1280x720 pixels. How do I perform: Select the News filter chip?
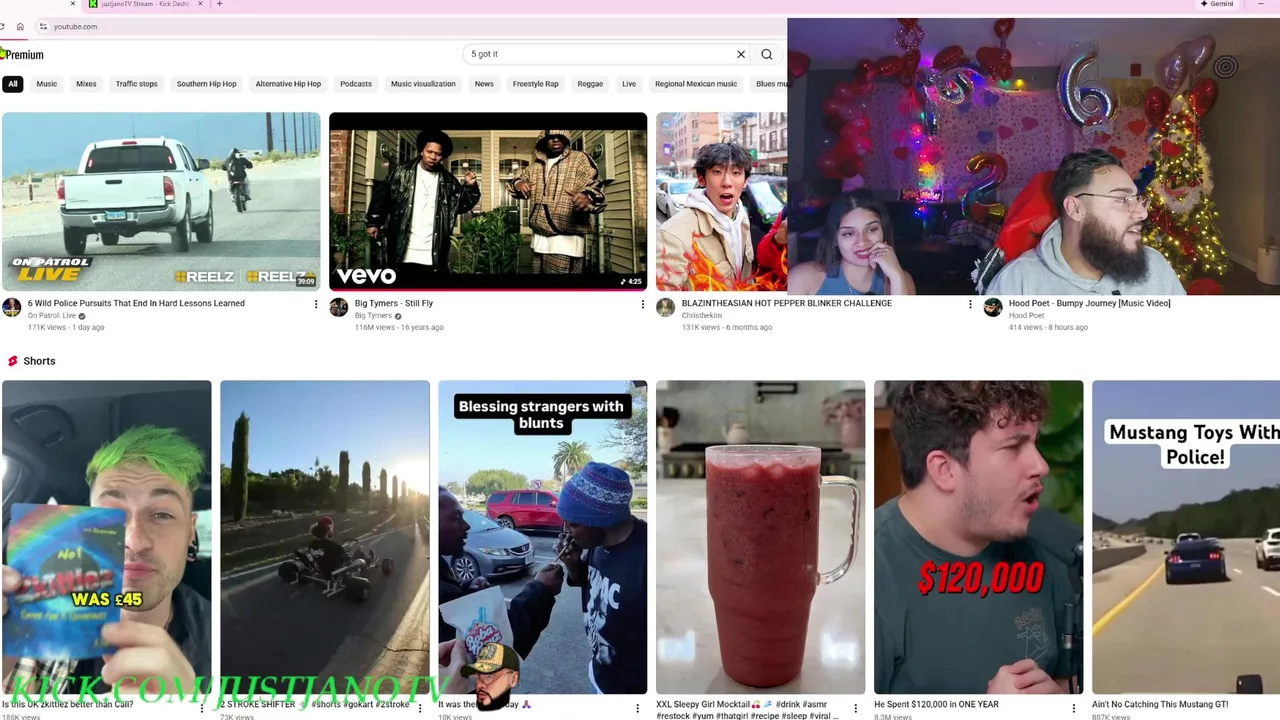[484, 84]
